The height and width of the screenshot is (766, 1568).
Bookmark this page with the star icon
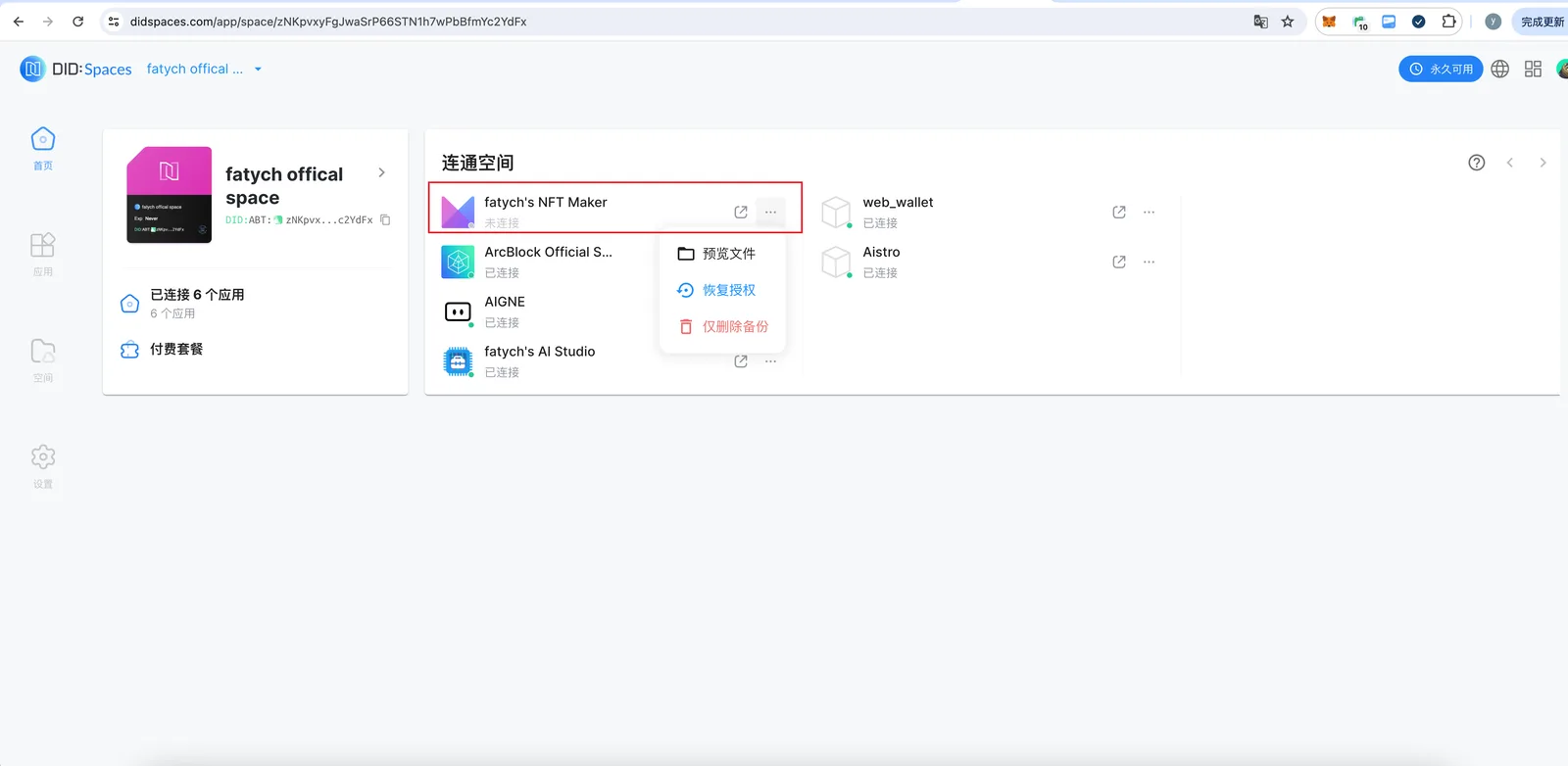pos(1288,22)
